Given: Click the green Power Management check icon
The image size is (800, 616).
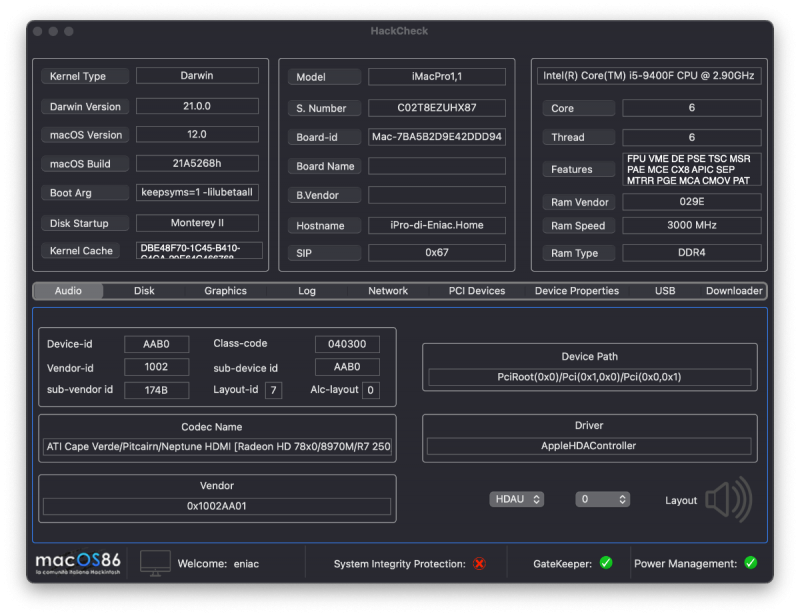Looking at the screenshot, I should click(750, 563).
